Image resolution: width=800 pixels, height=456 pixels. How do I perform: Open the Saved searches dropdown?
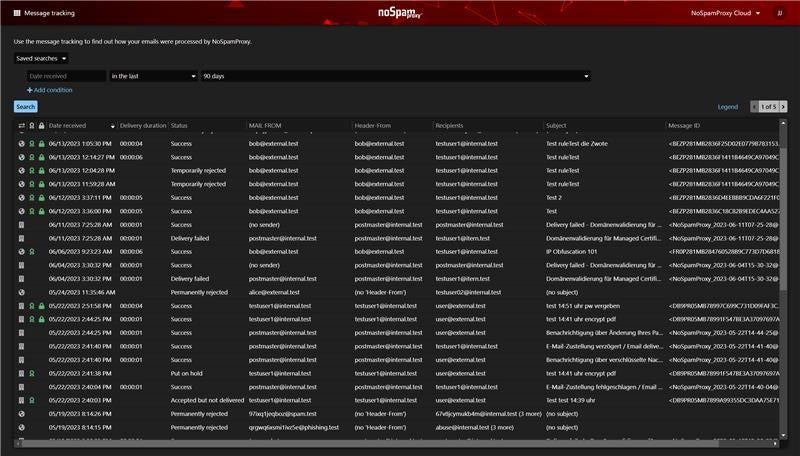(x=41, y=59)
